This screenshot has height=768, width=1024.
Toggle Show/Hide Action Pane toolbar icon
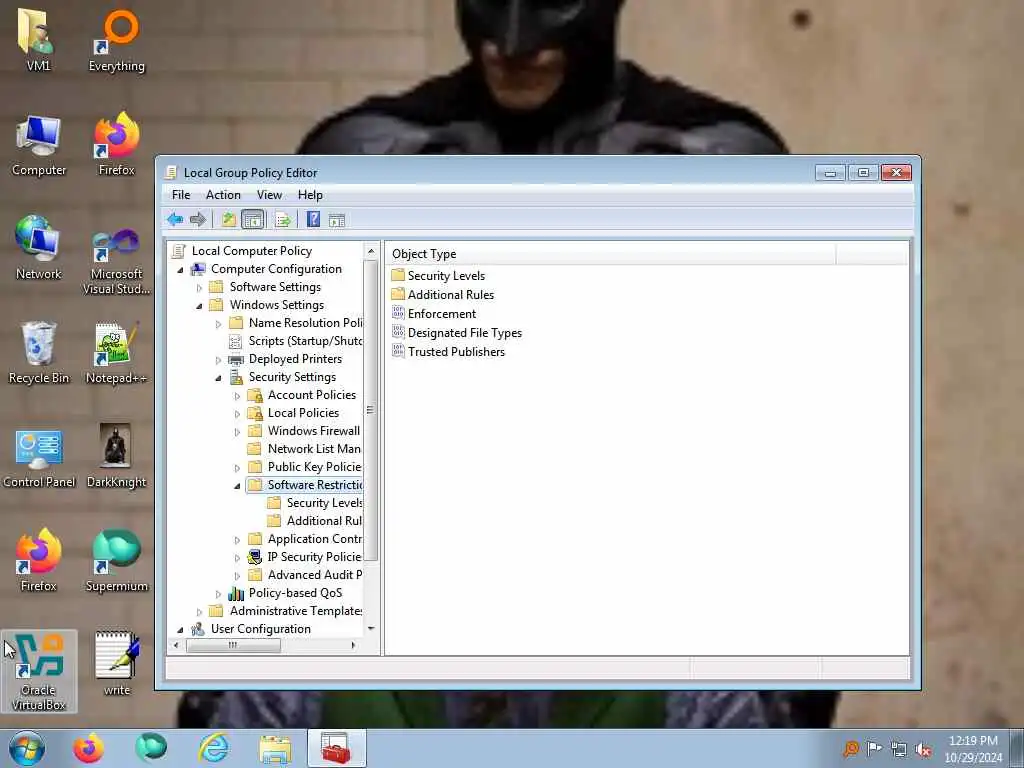(337, 219)
